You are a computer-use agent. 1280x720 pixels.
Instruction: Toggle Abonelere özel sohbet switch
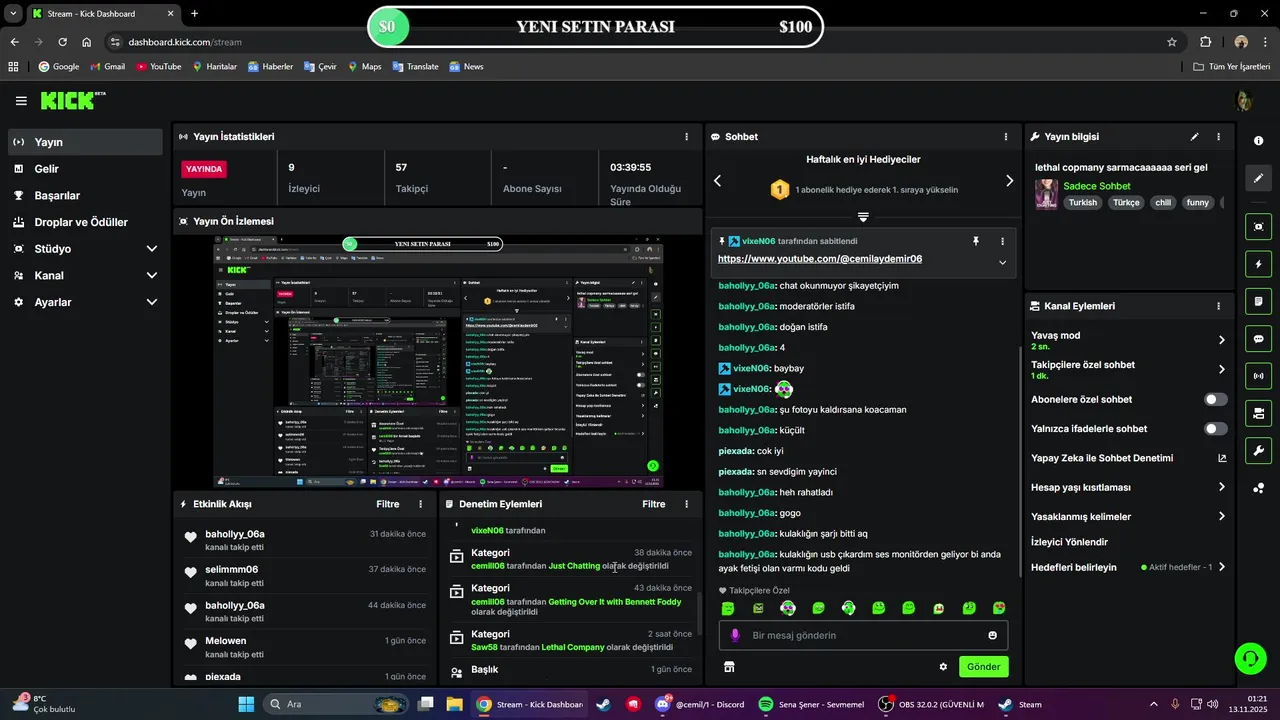pyautogui.click(x=1215, y=399)
